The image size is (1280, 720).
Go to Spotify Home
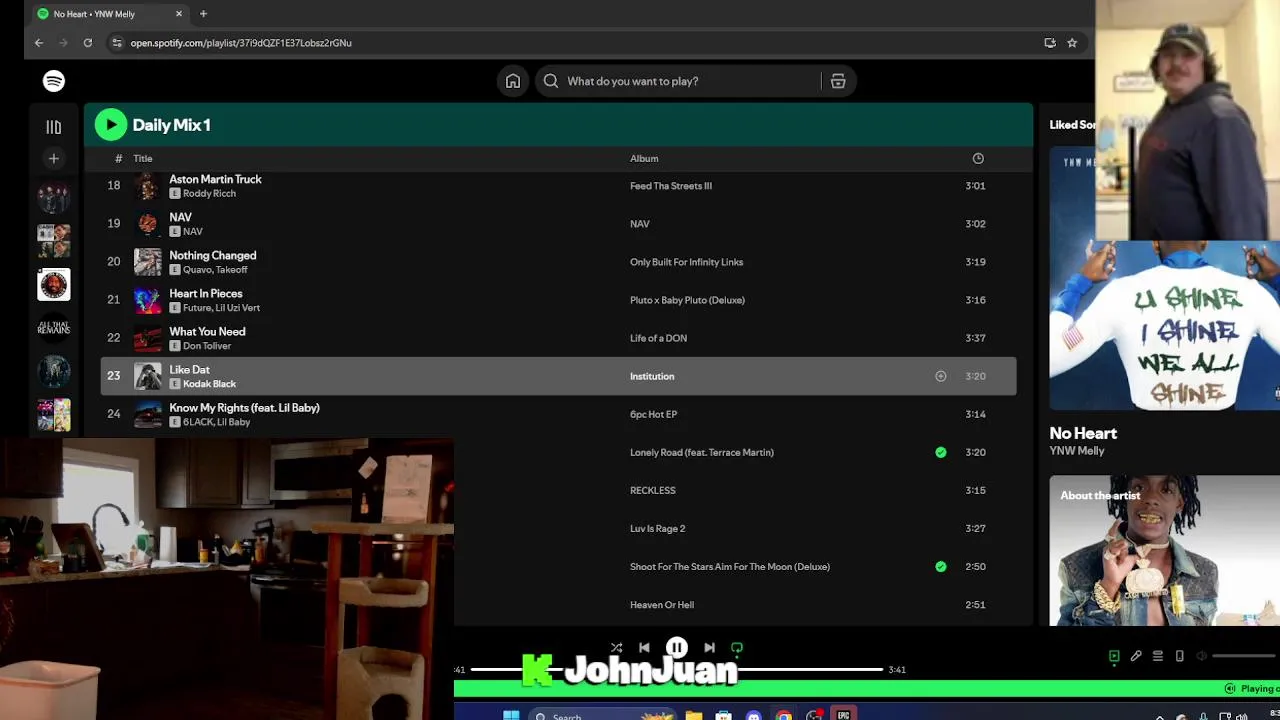(x=513, y=81)
